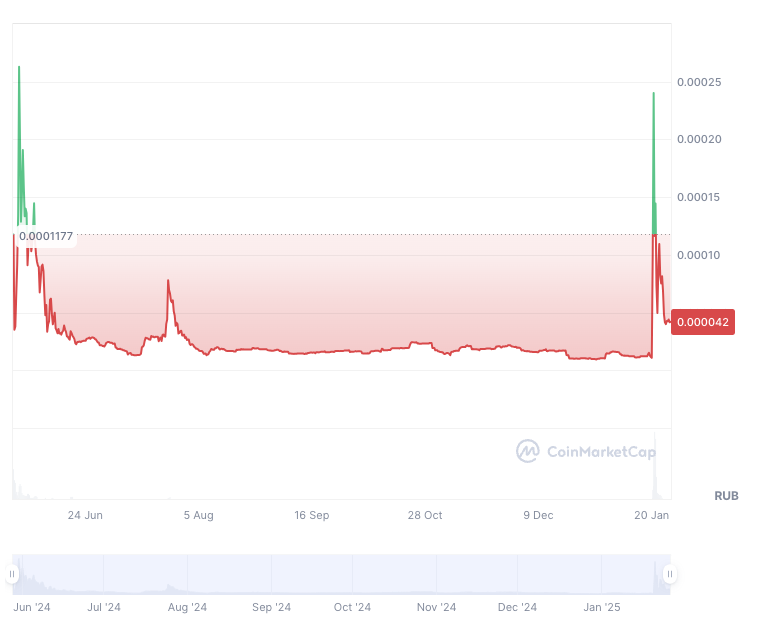770x619 pixels.
Task: Click the 20 Jan date label
Action: pyautogui.click(x=651, y=515)
